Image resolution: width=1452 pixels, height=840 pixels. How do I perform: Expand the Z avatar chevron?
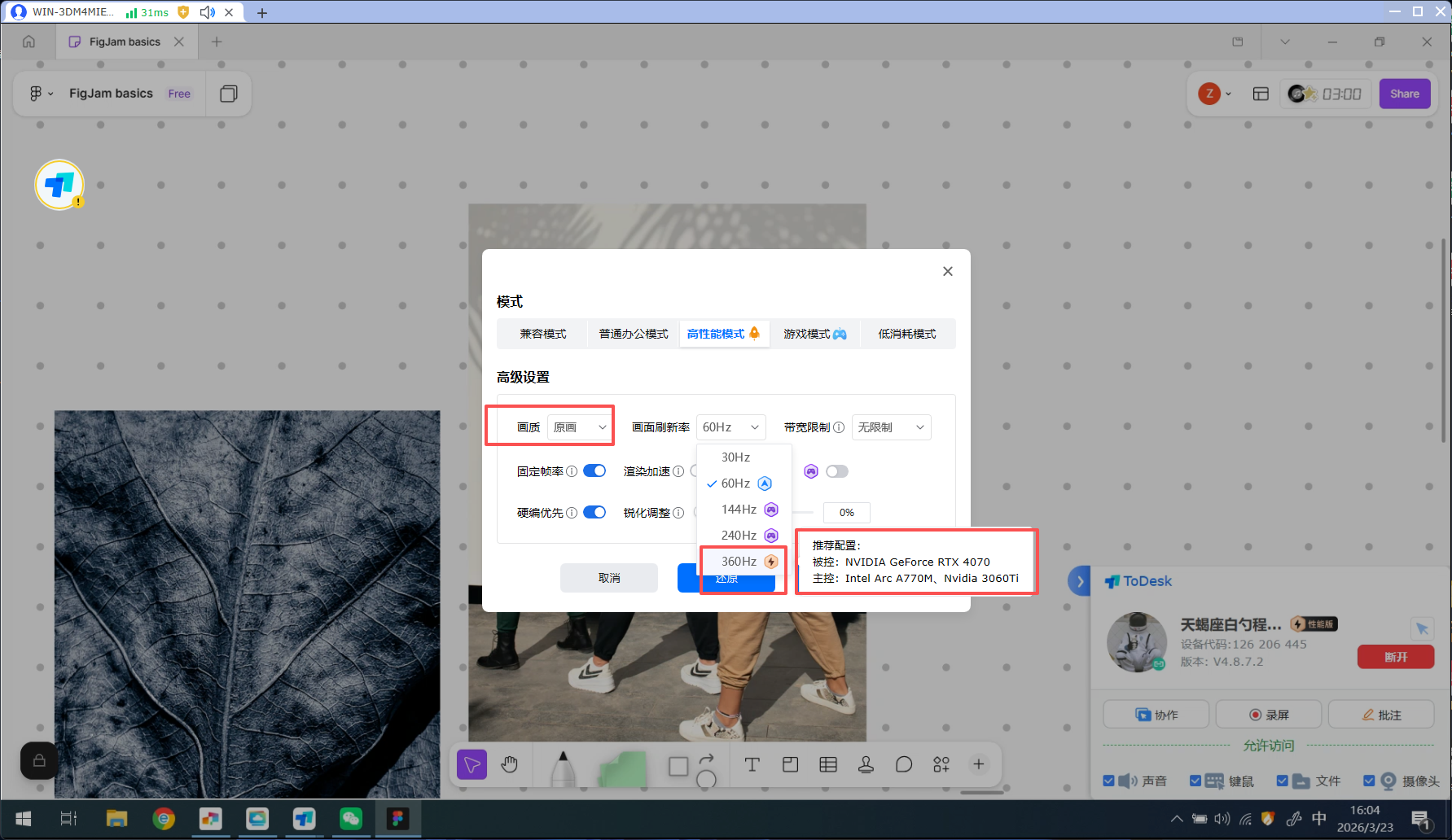(1228, 94)
